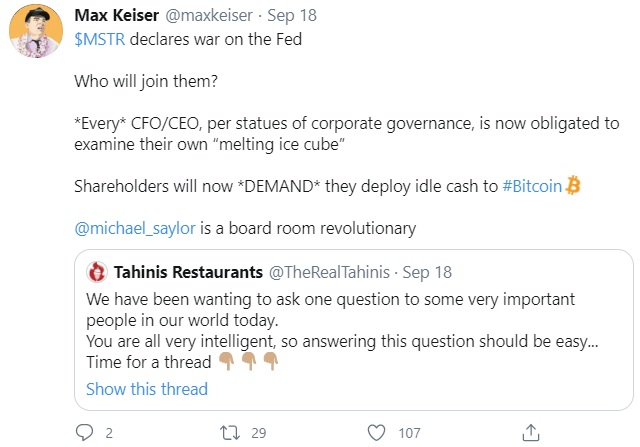Like the tweet with heart icon

point(376,433)
